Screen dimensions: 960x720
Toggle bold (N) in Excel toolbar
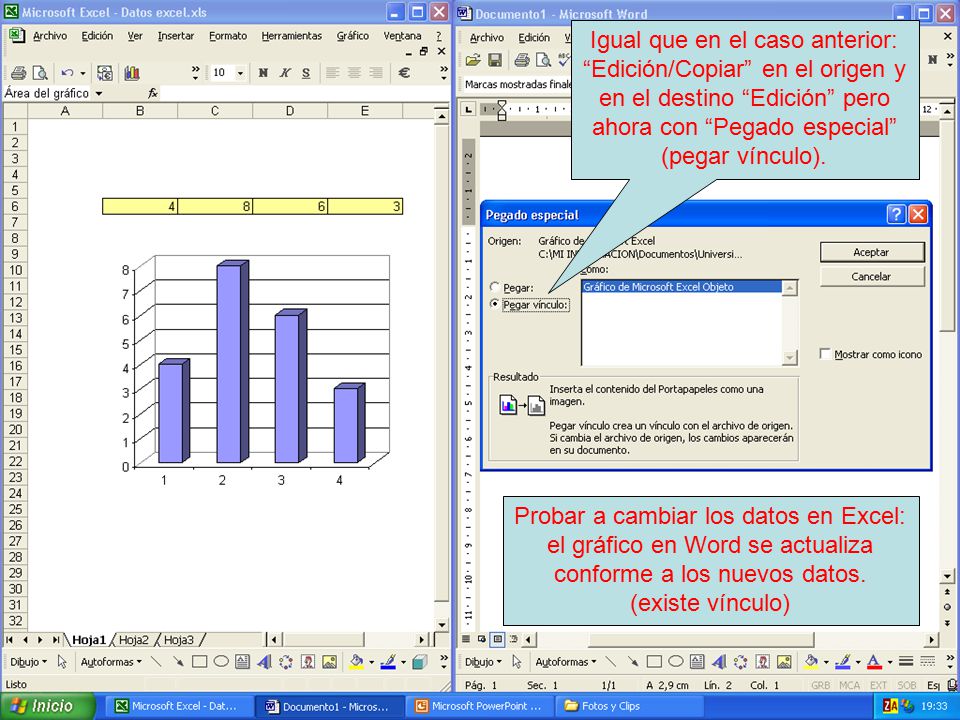click(x=263, y=73)
